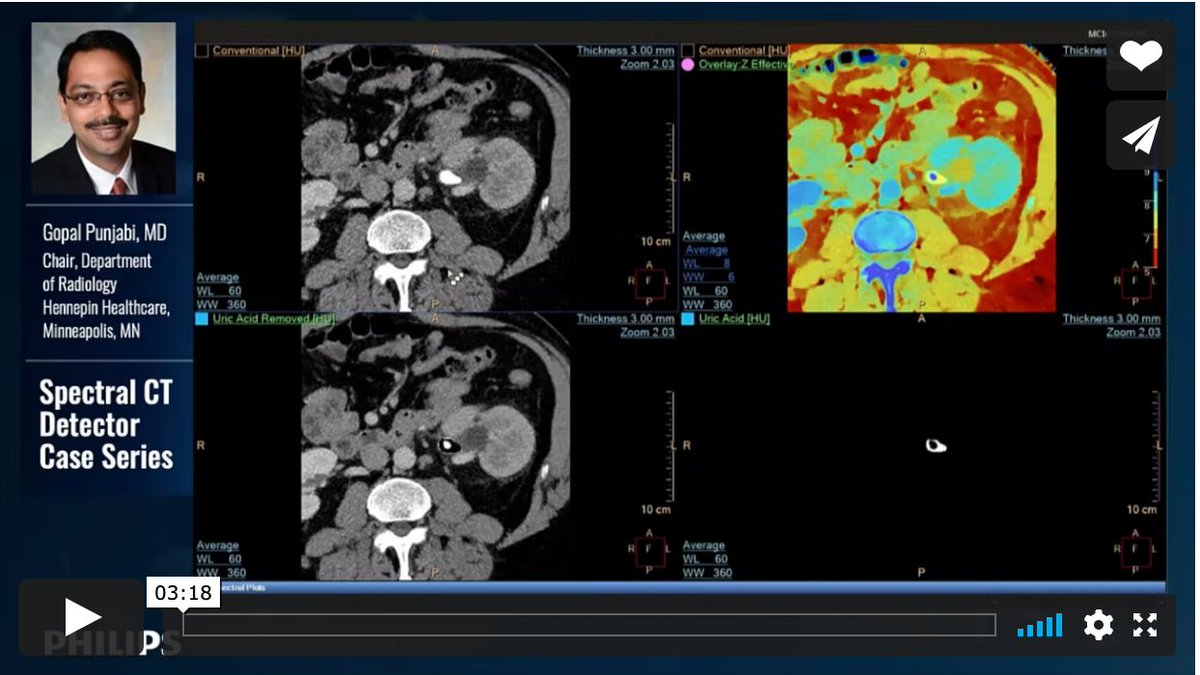Image resolution: width=1200 pixels, height=675 pixels.
Task: Share the video via paper plane icon
Action: pos(1140,135)
